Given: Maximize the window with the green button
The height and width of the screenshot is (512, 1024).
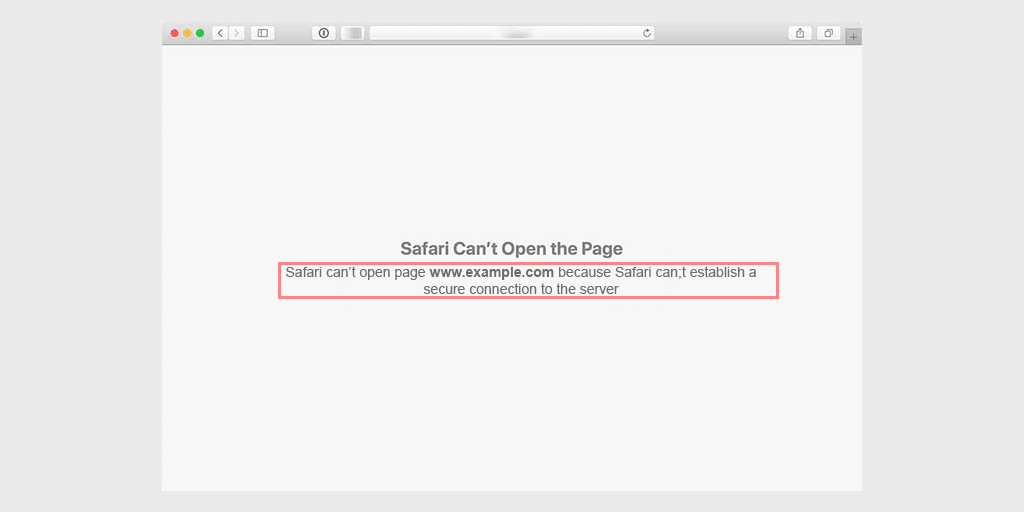Looking at the screenshot, I should [x=200, y=33].
